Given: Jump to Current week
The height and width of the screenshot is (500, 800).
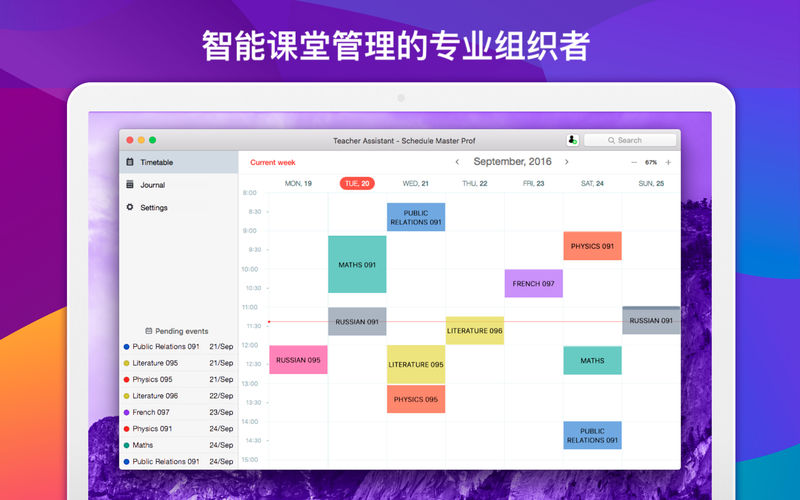Looking at the screenshot, I should 273,162.
